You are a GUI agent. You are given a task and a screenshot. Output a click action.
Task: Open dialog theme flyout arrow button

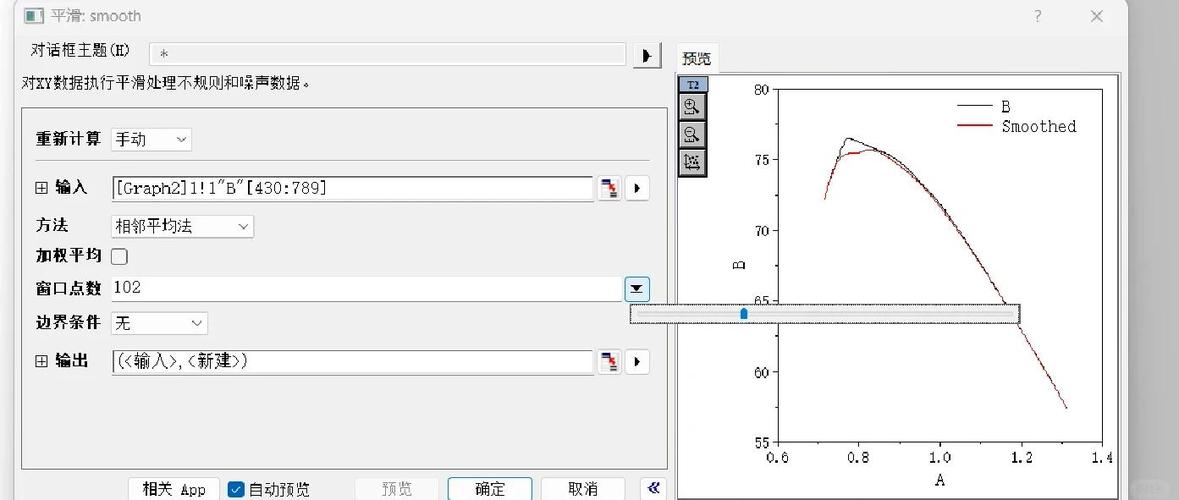point(647,56)
